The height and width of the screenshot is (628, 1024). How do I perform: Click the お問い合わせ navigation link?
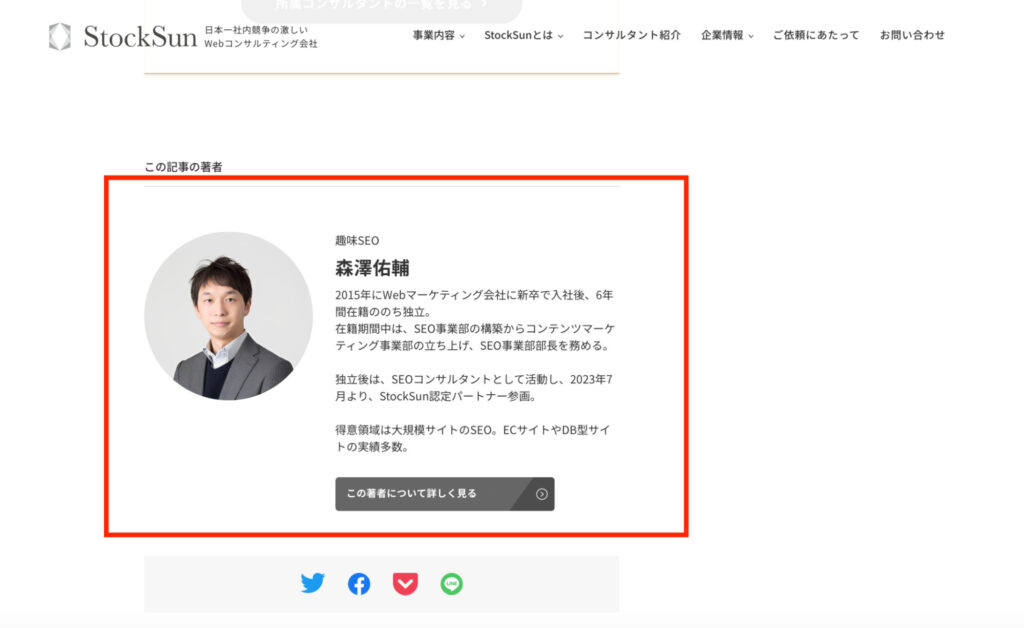[911, 35]
